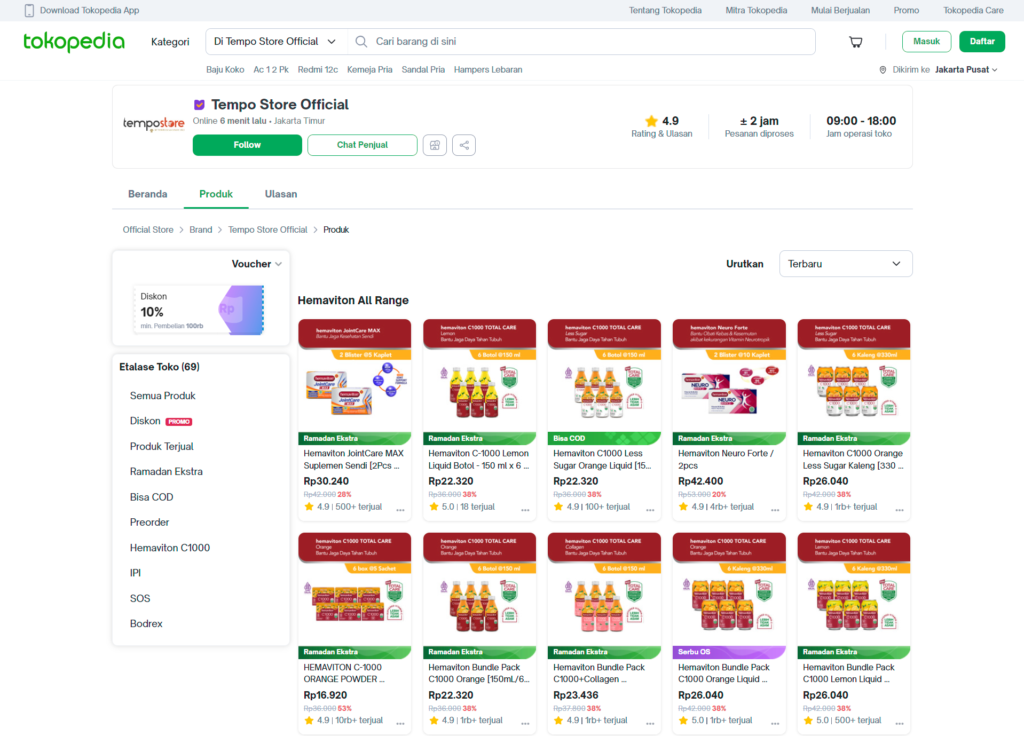Filter products by Bisa COD
The height and width of the screenshot is (736, 1024).
151,497
